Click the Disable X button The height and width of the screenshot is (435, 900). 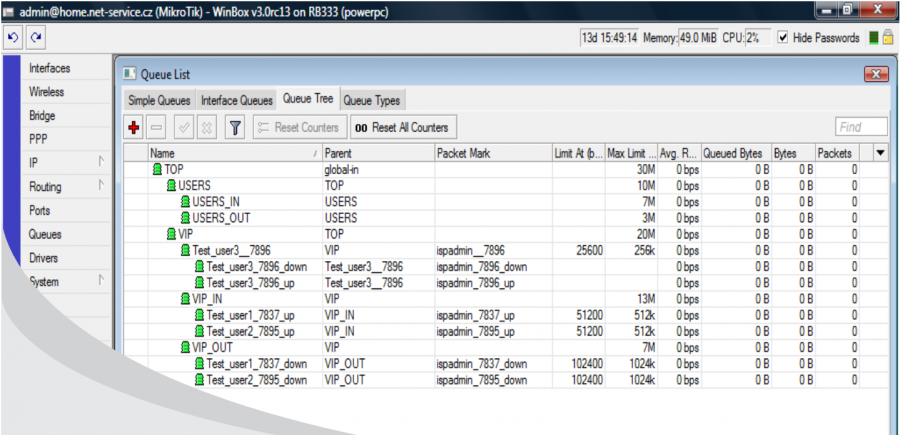207,127
